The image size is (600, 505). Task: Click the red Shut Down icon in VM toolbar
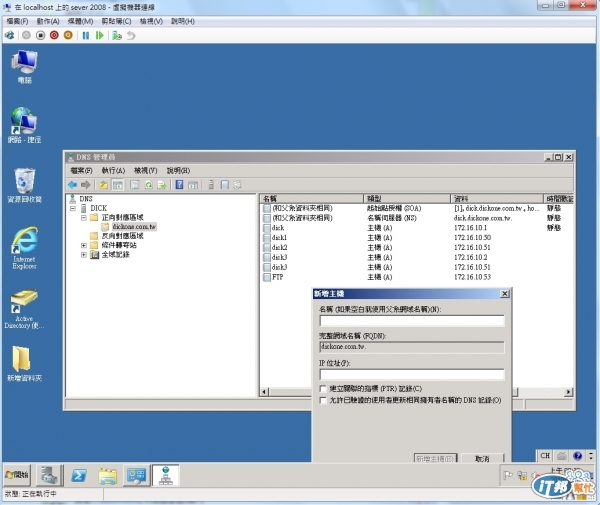(54, 36)
